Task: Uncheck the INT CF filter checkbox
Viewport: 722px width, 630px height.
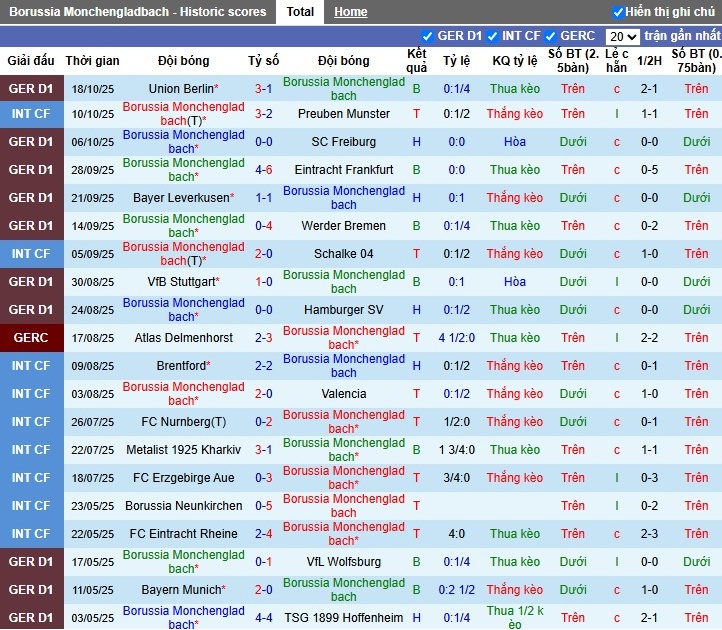Action: tap(493, 36)
